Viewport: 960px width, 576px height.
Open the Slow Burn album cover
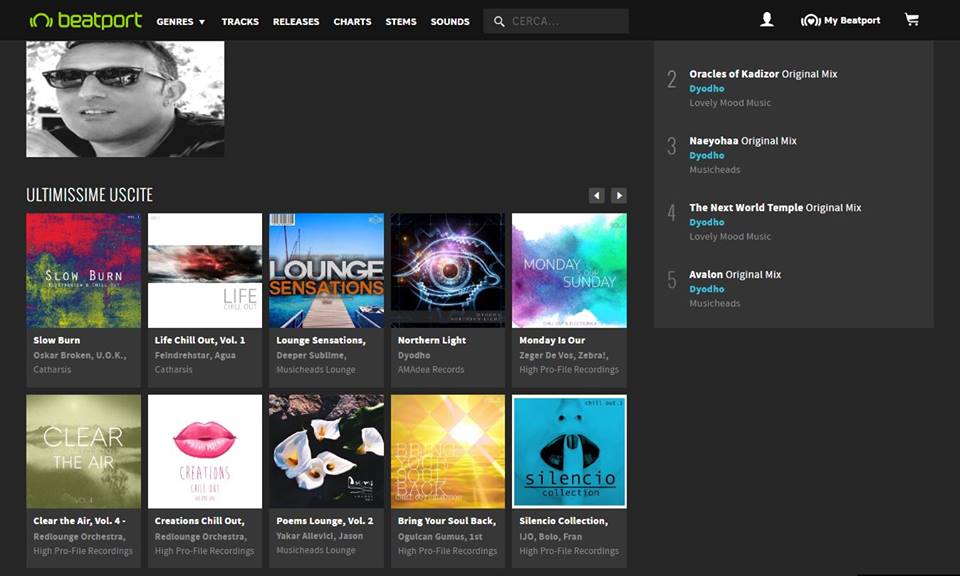click(x=83, y=270)
